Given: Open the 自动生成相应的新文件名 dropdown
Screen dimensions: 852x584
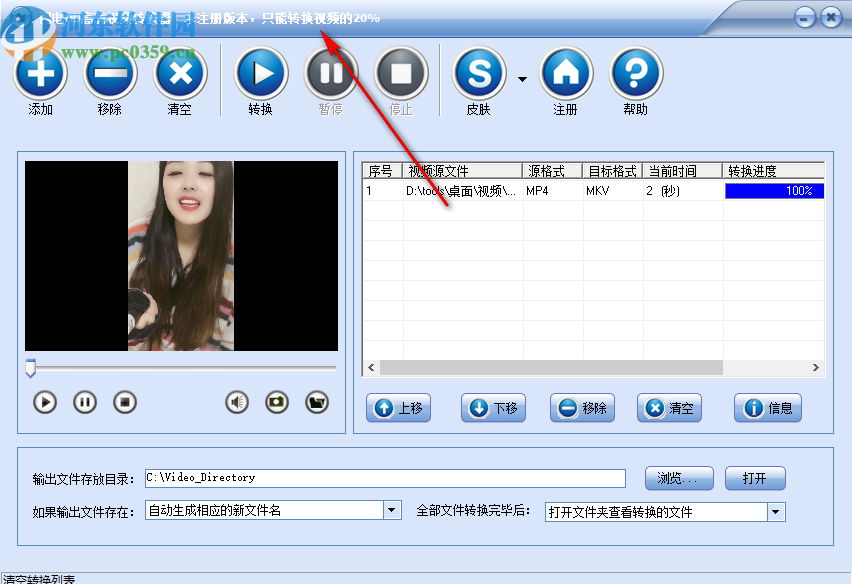Looking at the screenshot, I should pos(392,510).
